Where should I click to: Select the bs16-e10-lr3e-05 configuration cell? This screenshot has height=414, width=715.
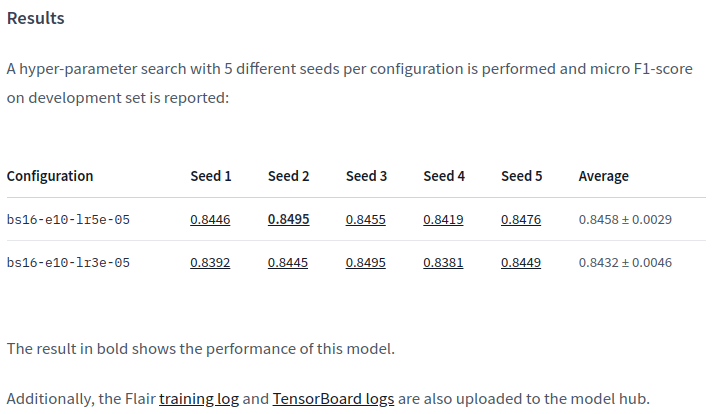click(68, 263)
